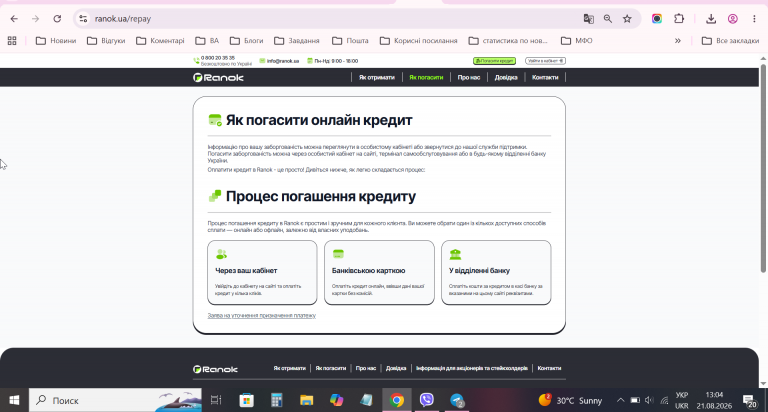Open Довідка in top navigation
Screen dimensions: 768x412
tap(506, 77)
